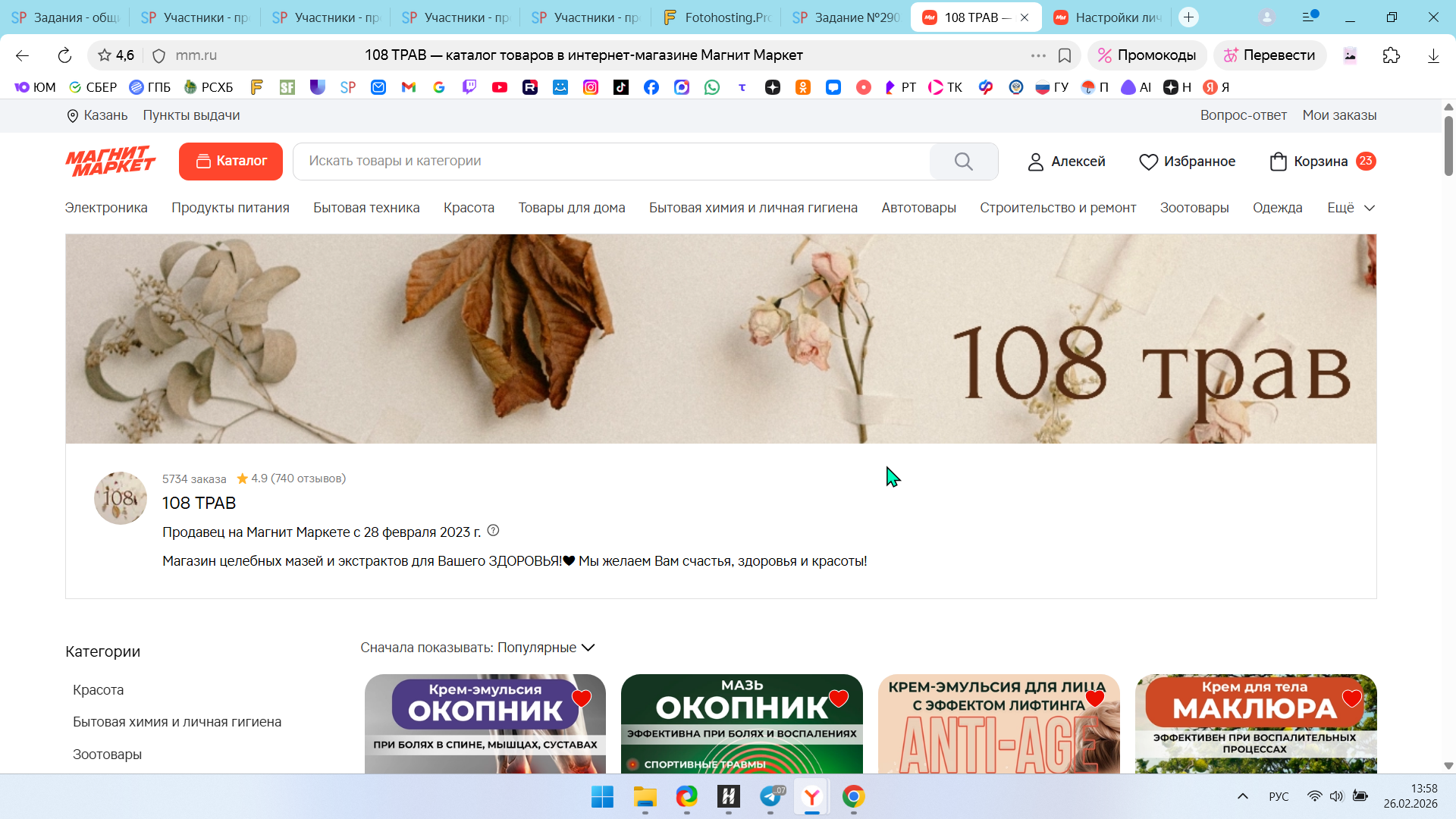
Task: Click the search magnifier icon button
Action: point(963,162)
